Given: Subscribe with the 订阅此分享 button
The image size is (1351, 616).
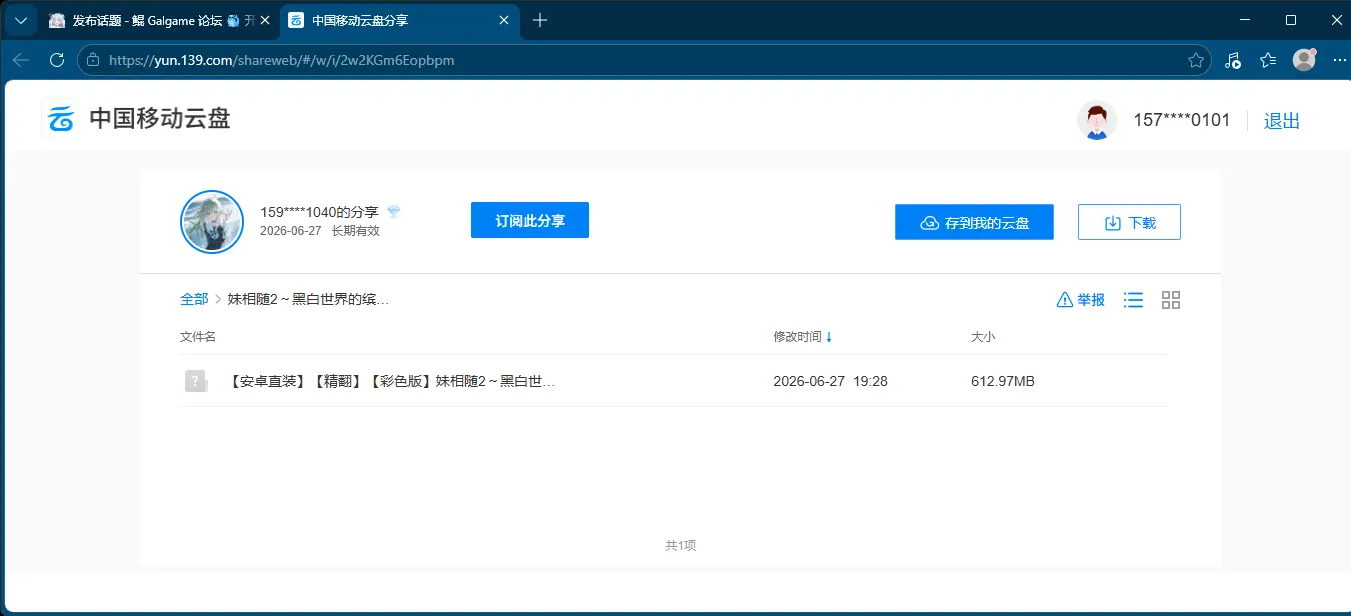Looking at the screenshot, I should pos(530,220).
